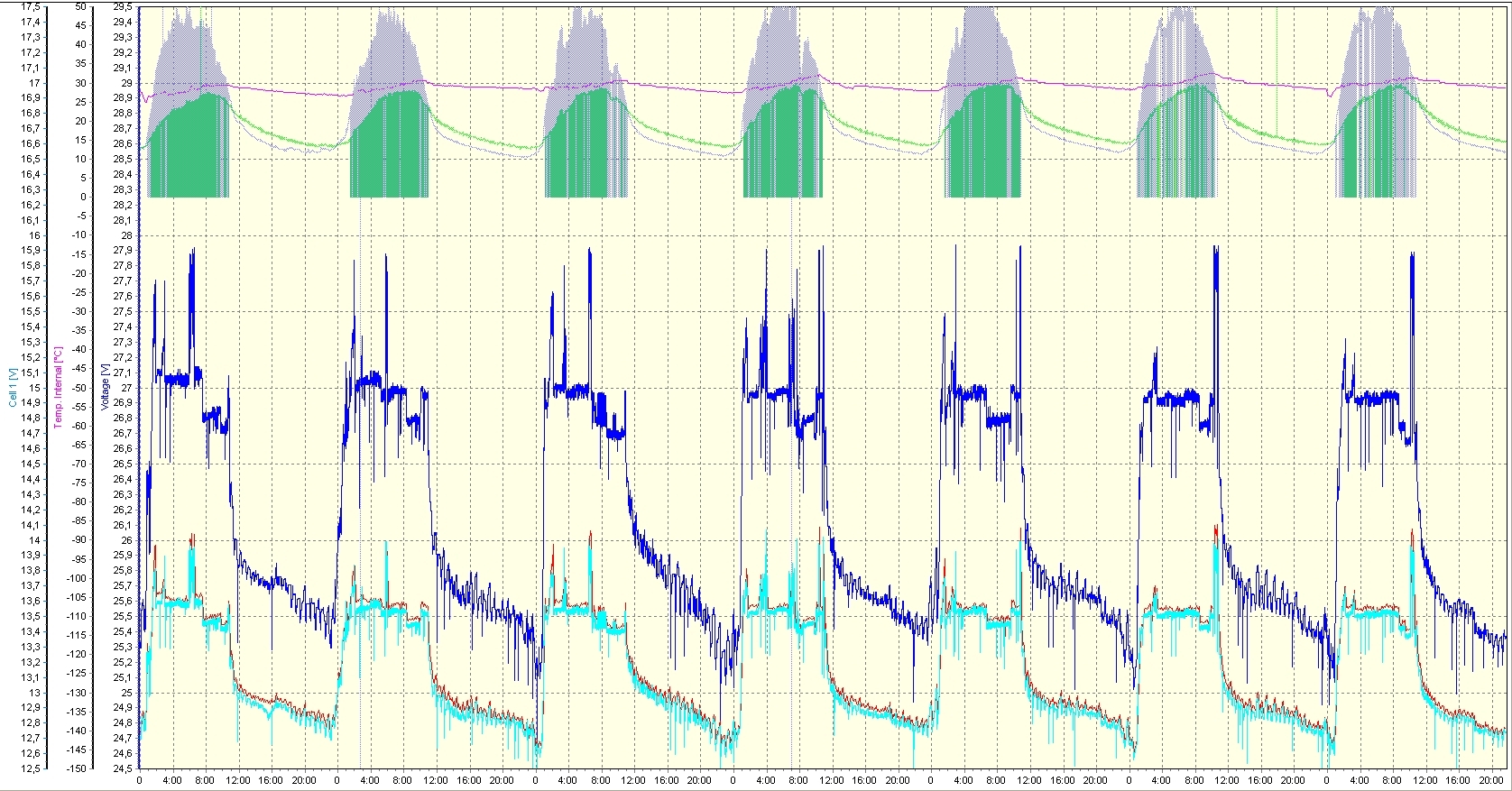Click the -100 tick label on the temperature axis
1512x791 pixels.
click(78, 578)
